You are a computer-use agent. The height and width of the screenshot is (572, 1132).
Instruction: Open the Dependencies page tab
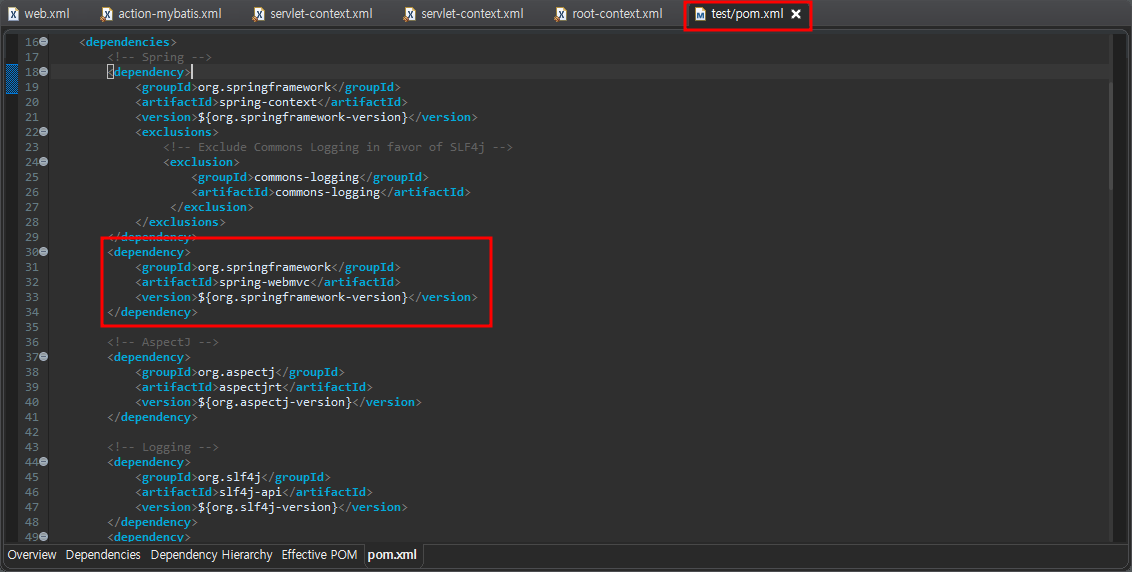[x=103, y=555]
